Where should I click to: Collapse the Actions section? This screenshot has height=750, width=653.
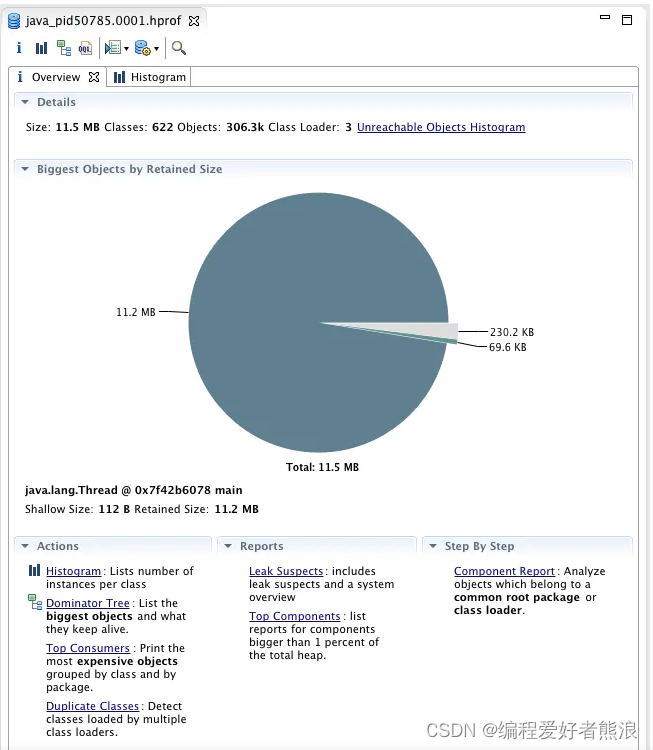25,546
